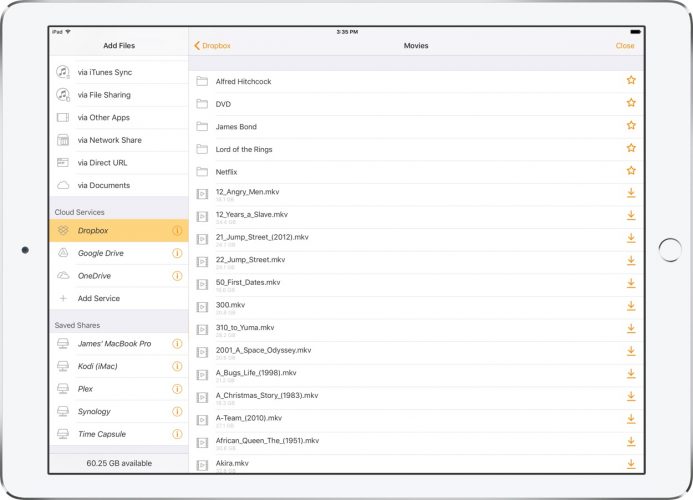Click the Wi-Fi icon in status bar
This screenshot has width=693, height=500.
coord(68,32)
